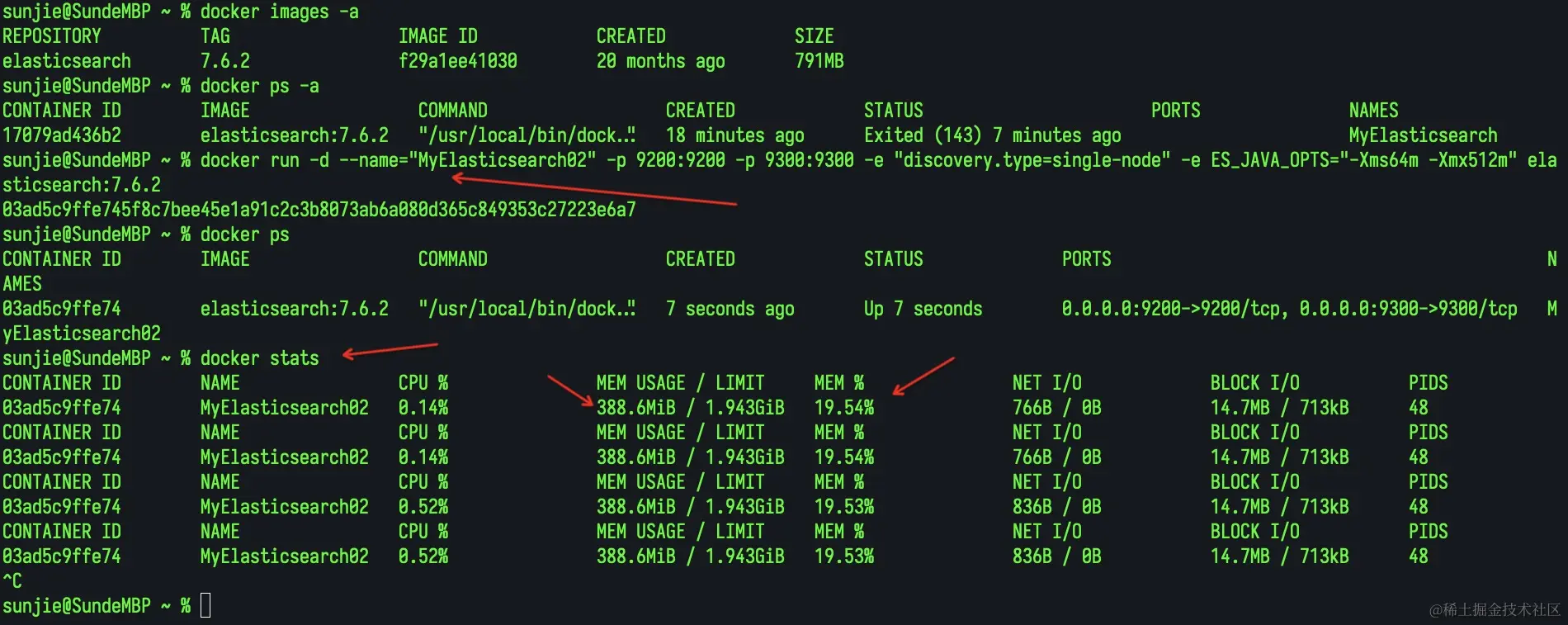The image size is (1568, 625).
Task: Select the IMAGE ID column header
Action: point(437,36)
